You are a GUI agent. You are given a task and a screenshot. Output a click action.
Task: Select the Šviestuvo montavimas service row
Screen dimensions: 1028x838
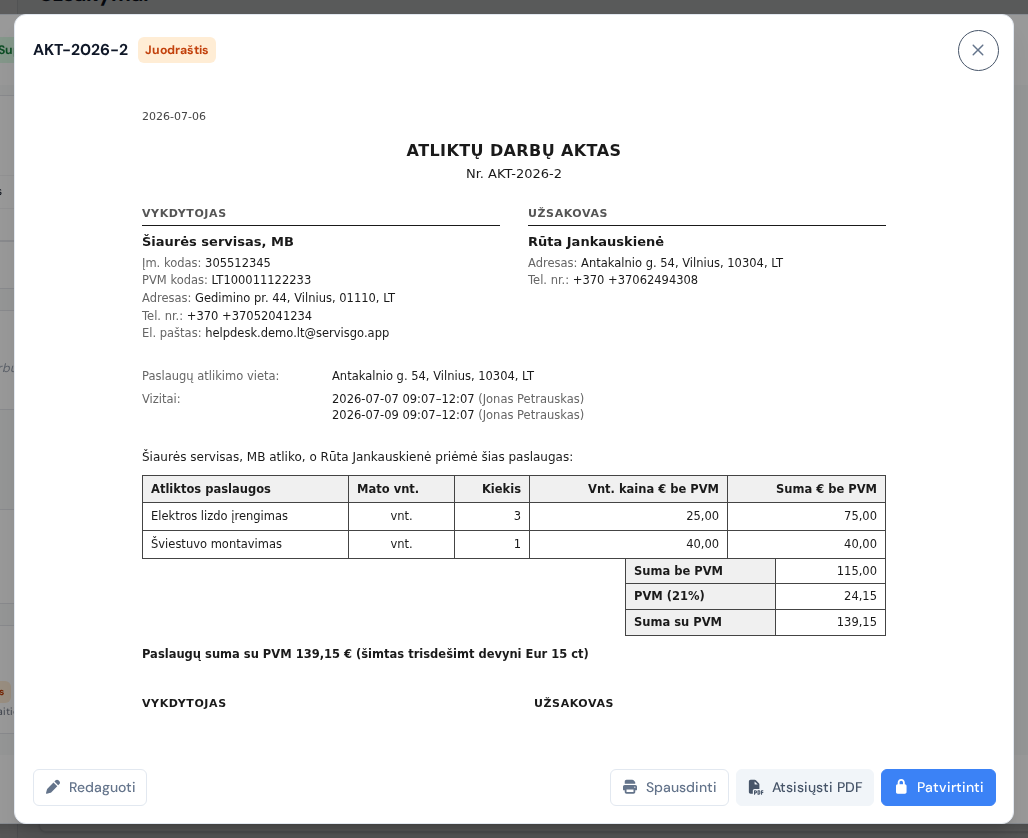(513, 544)
